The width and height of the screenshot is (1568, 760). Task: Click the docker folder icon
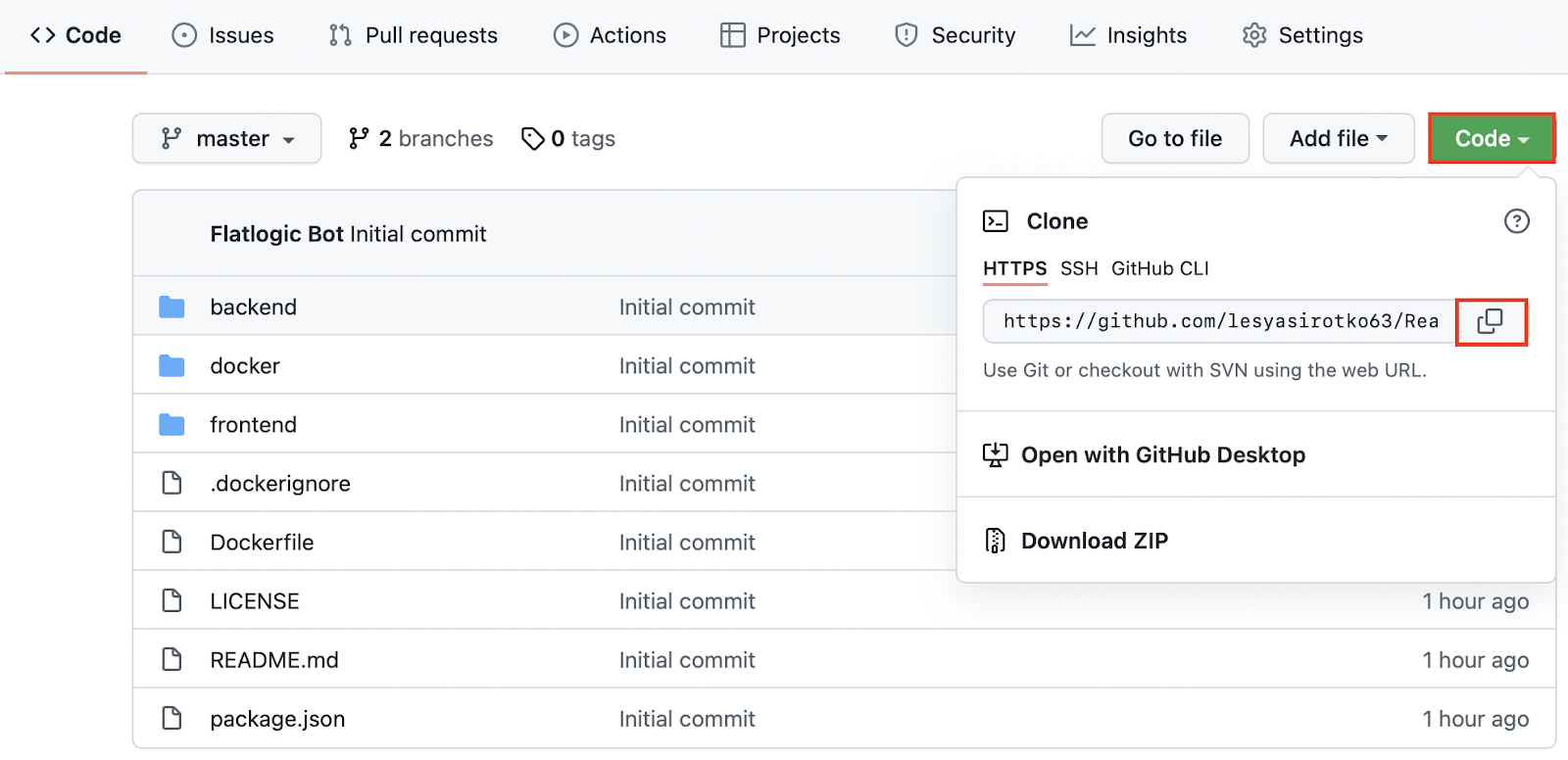click(171, 365)
